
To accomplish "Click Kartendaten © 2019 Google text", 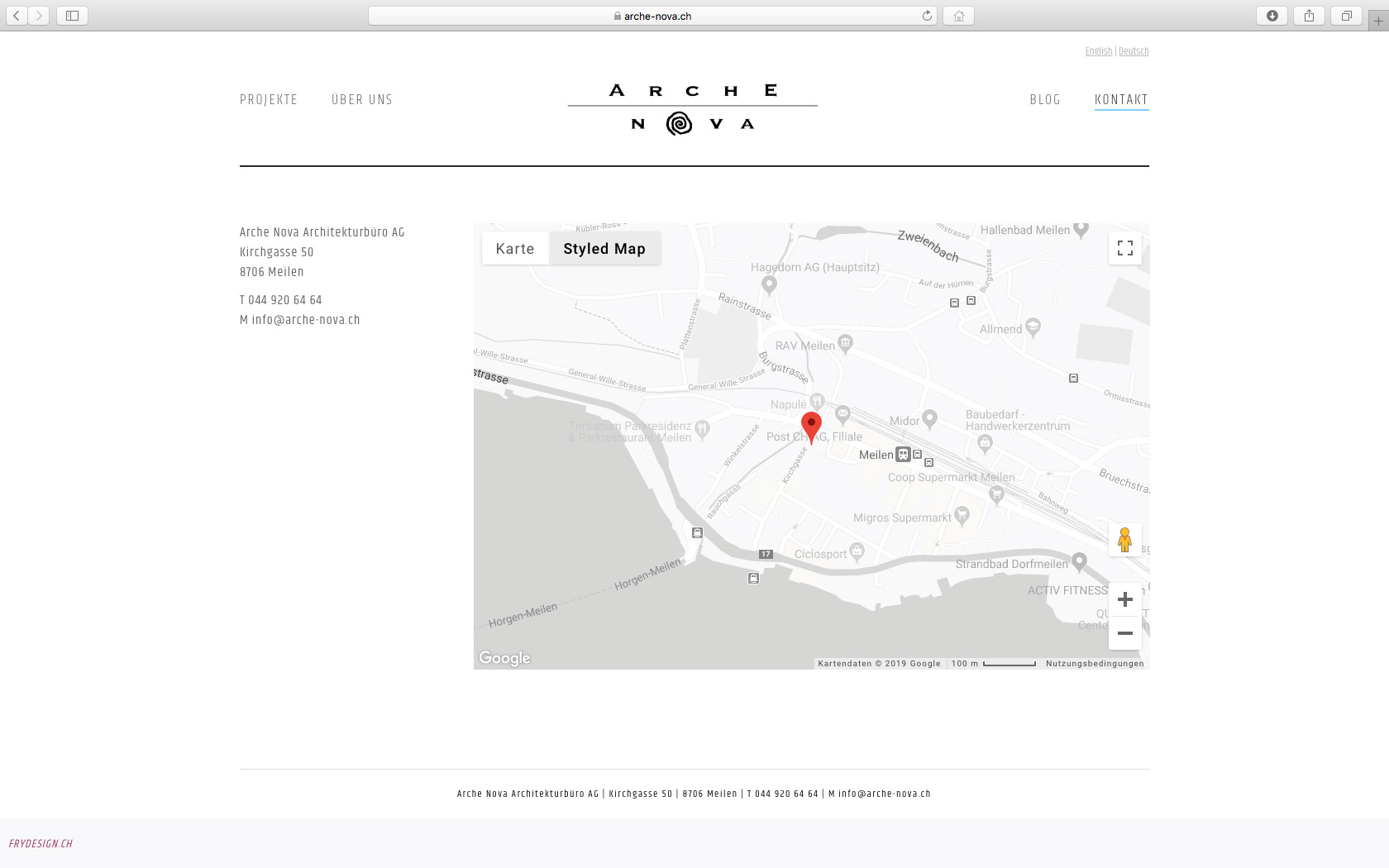I will pos(879,663).
